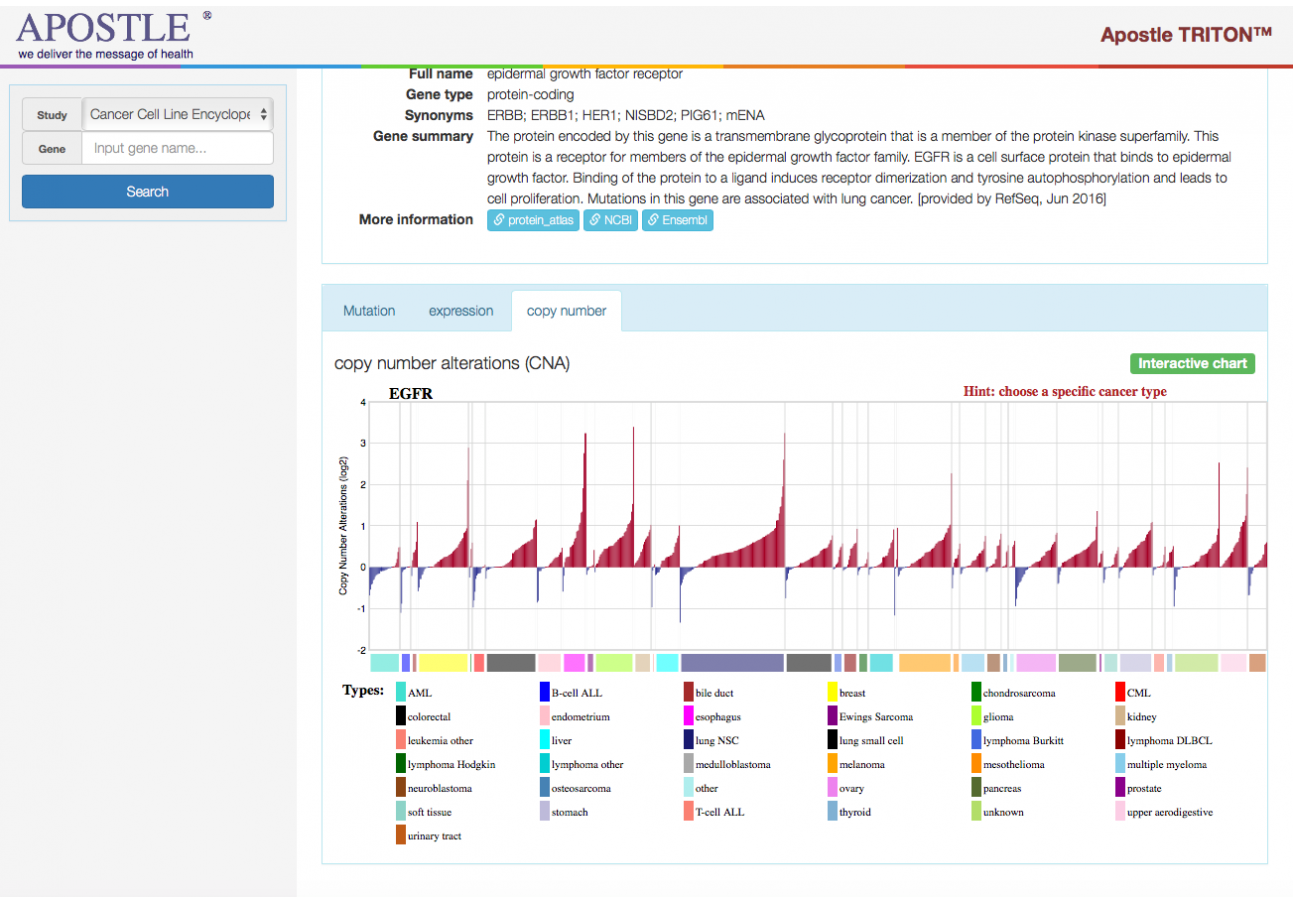1293x904 pixels.
Task: Click the chondrosarcoma legend swatch
Action: 976,692
